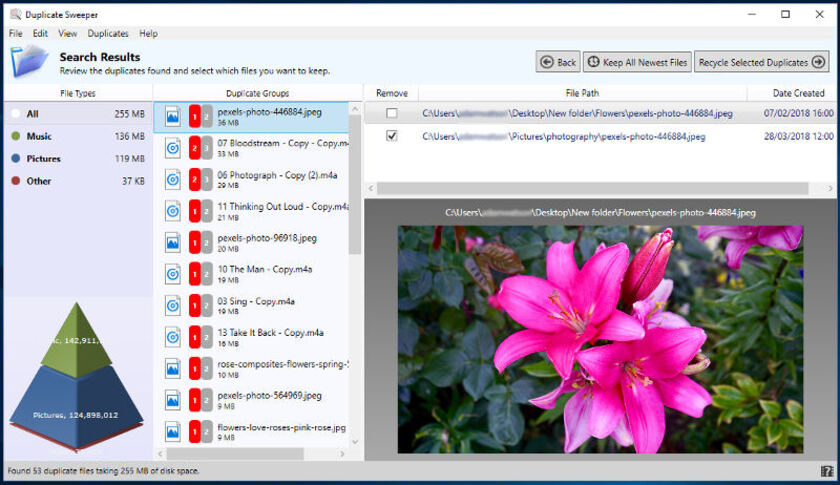This screenshot has width=840, height=485.
Task: Click file path list horizontal scrollbar thumb
Action: [592, 188]
